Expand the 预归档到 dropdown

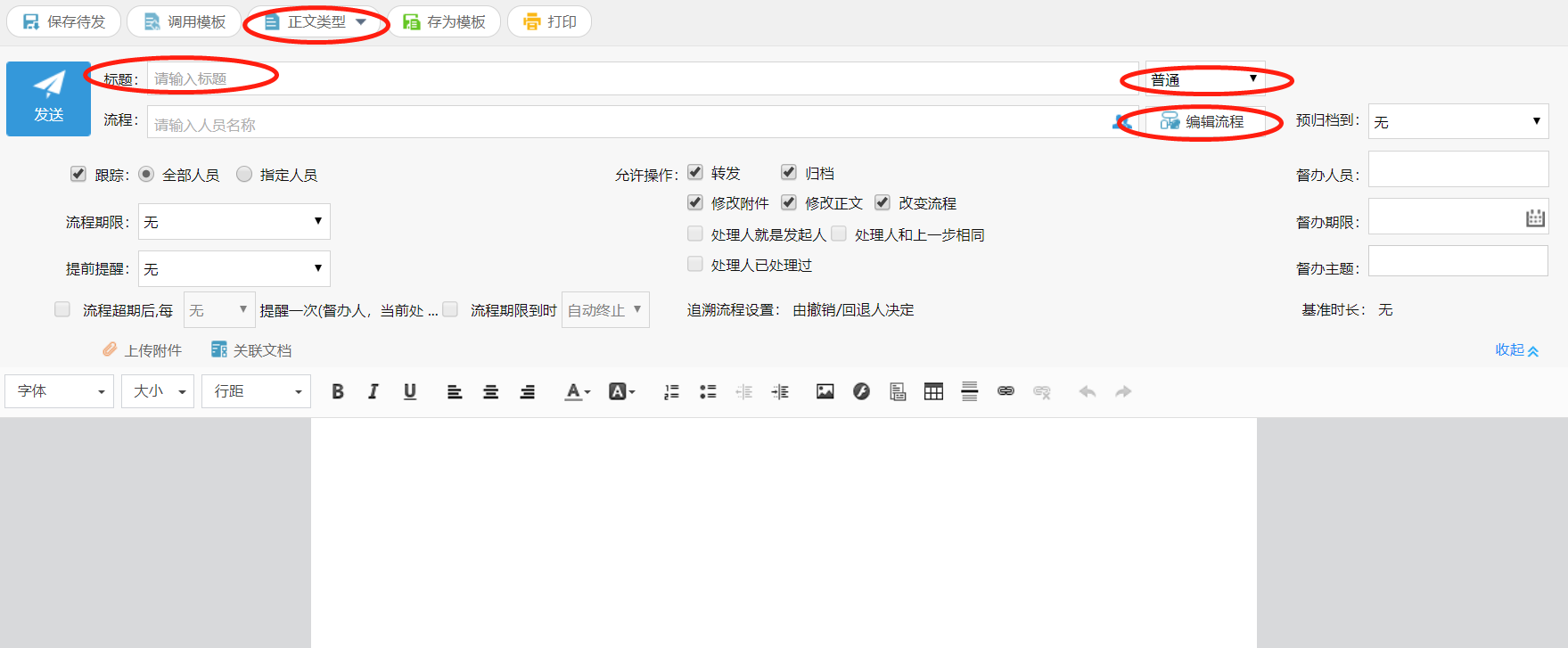[1457, 121]
